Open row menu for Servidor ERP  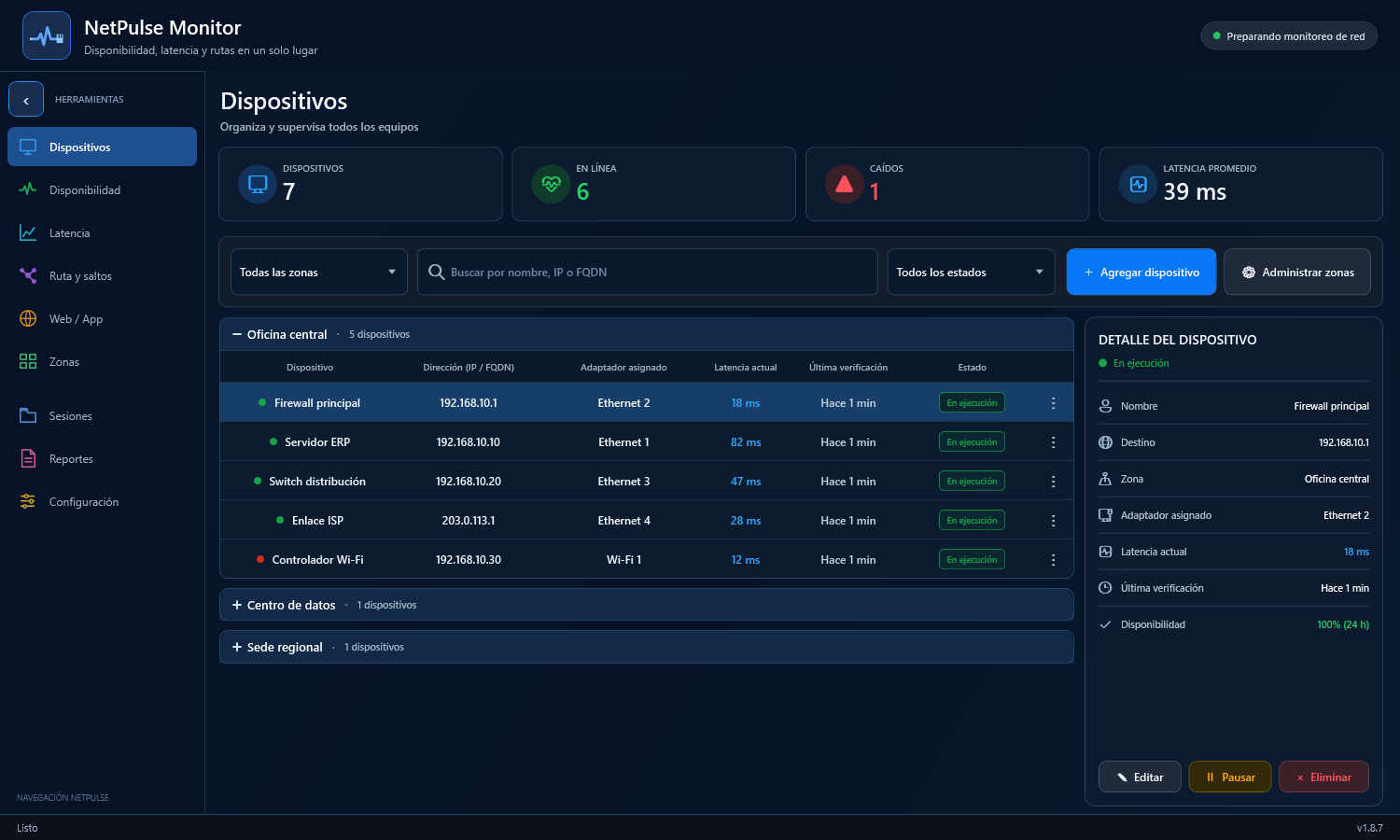1053,442
